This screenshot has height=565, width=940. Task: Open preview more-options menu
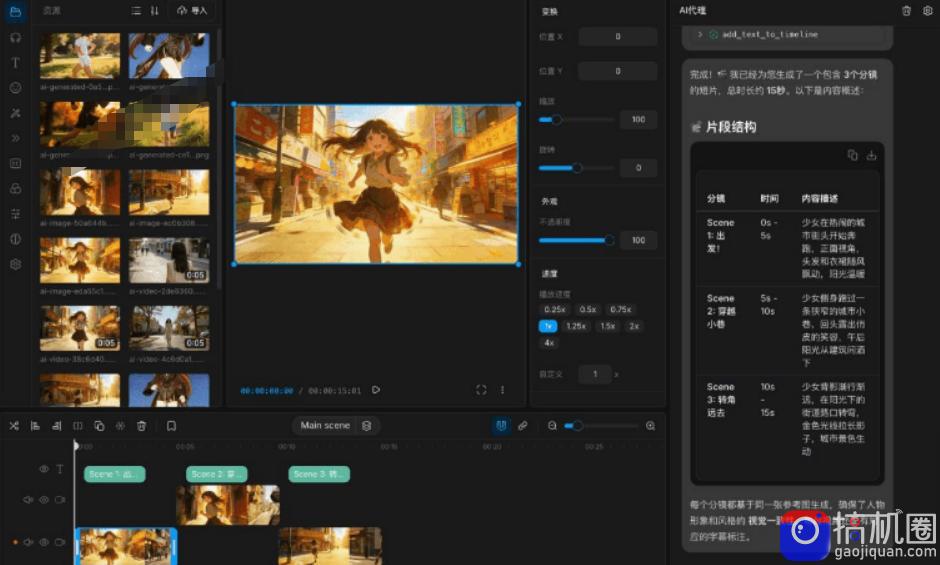502,390
